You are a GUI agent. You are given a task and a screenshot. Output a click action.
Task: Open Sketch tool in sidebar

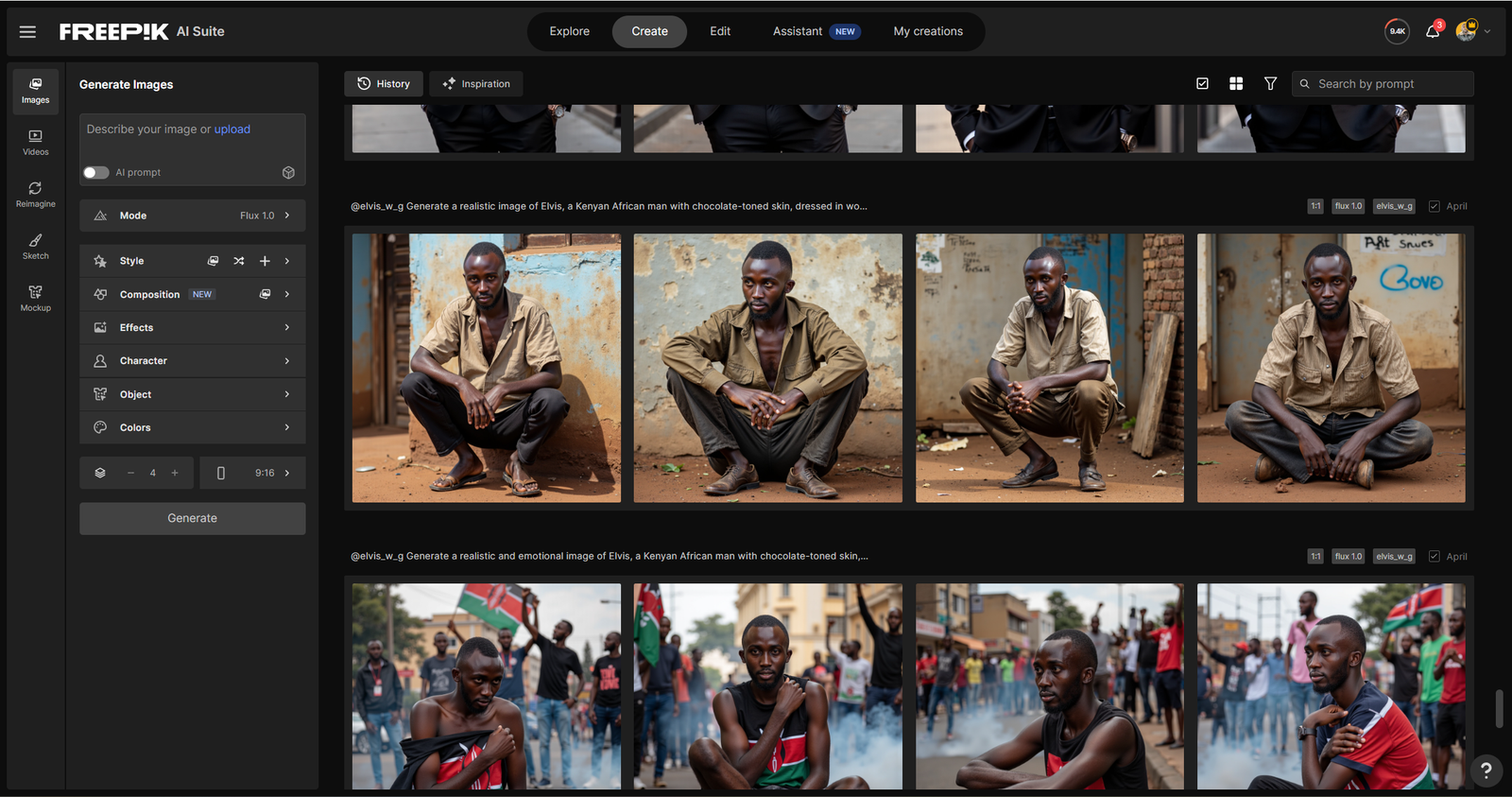(x=36, y=247)
